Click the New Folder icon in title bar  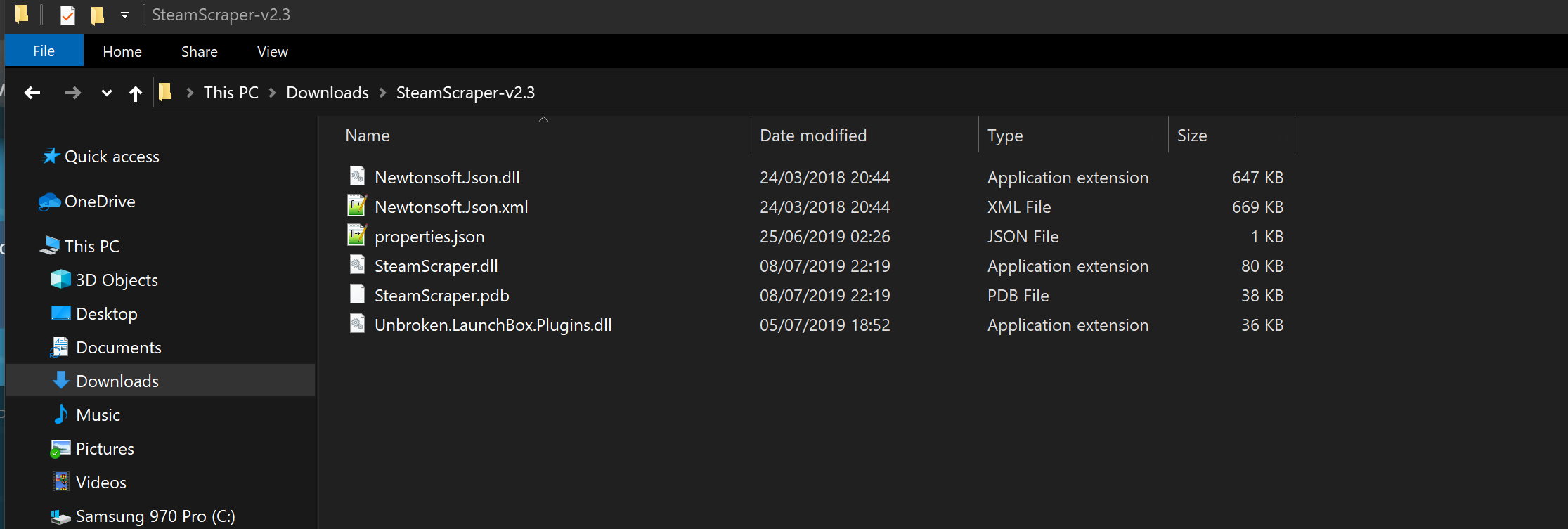[97, 15]
